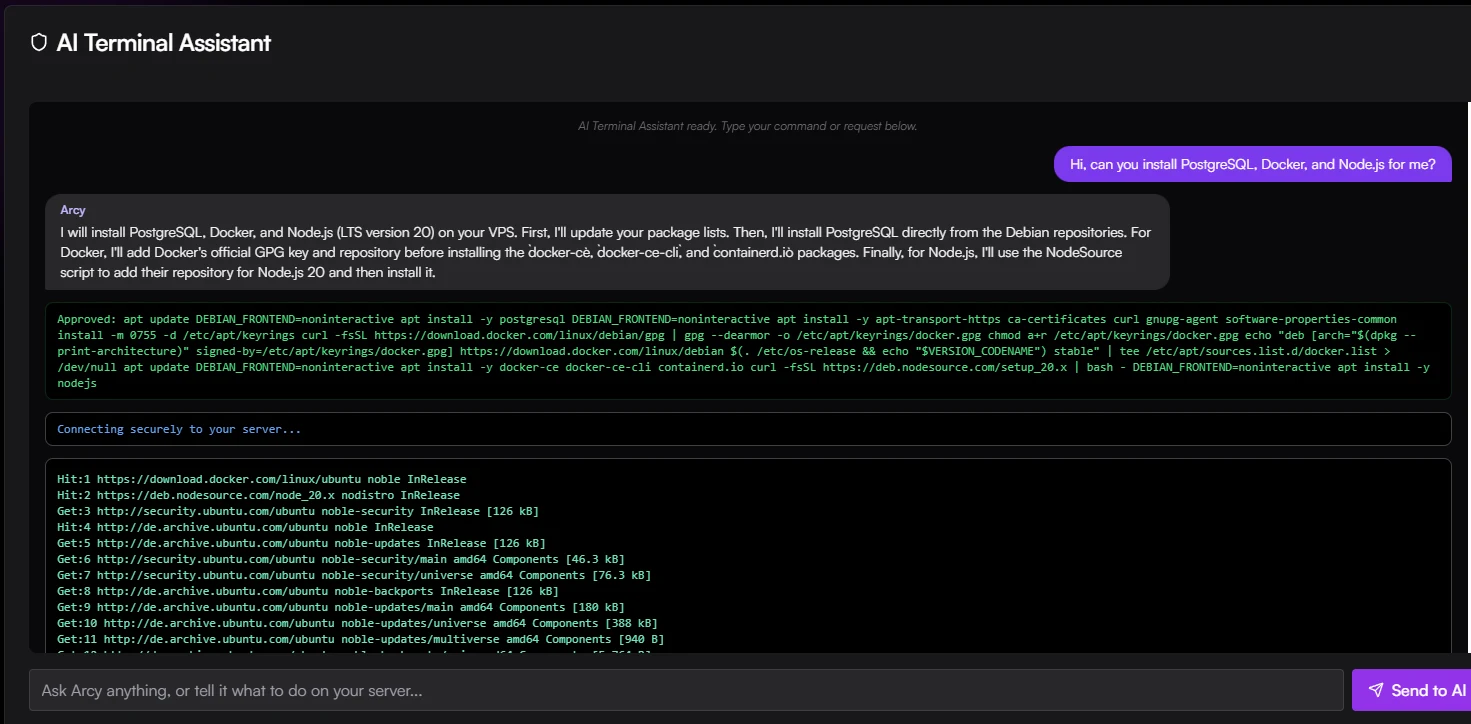
Task: Click Arcy's reply describing the install plan
Action: [x=607, y=242]
